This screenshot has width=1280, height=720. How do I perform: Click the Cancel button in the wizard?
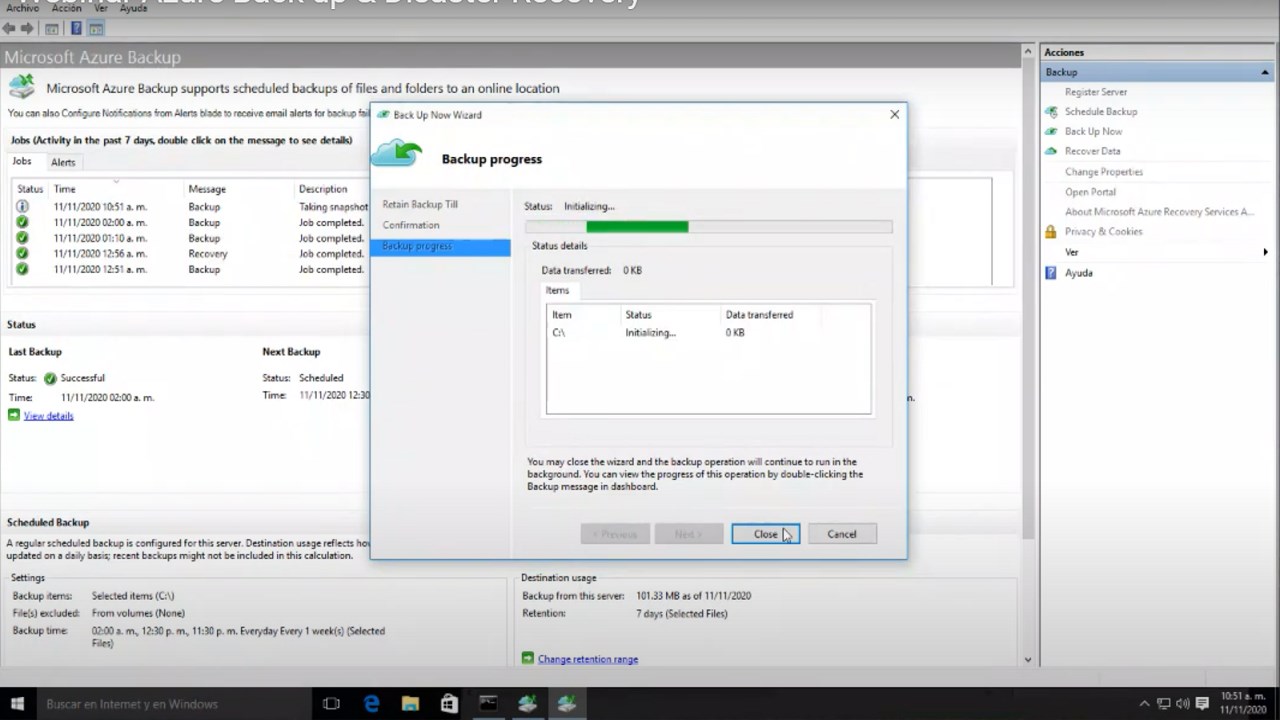point(842,534)
